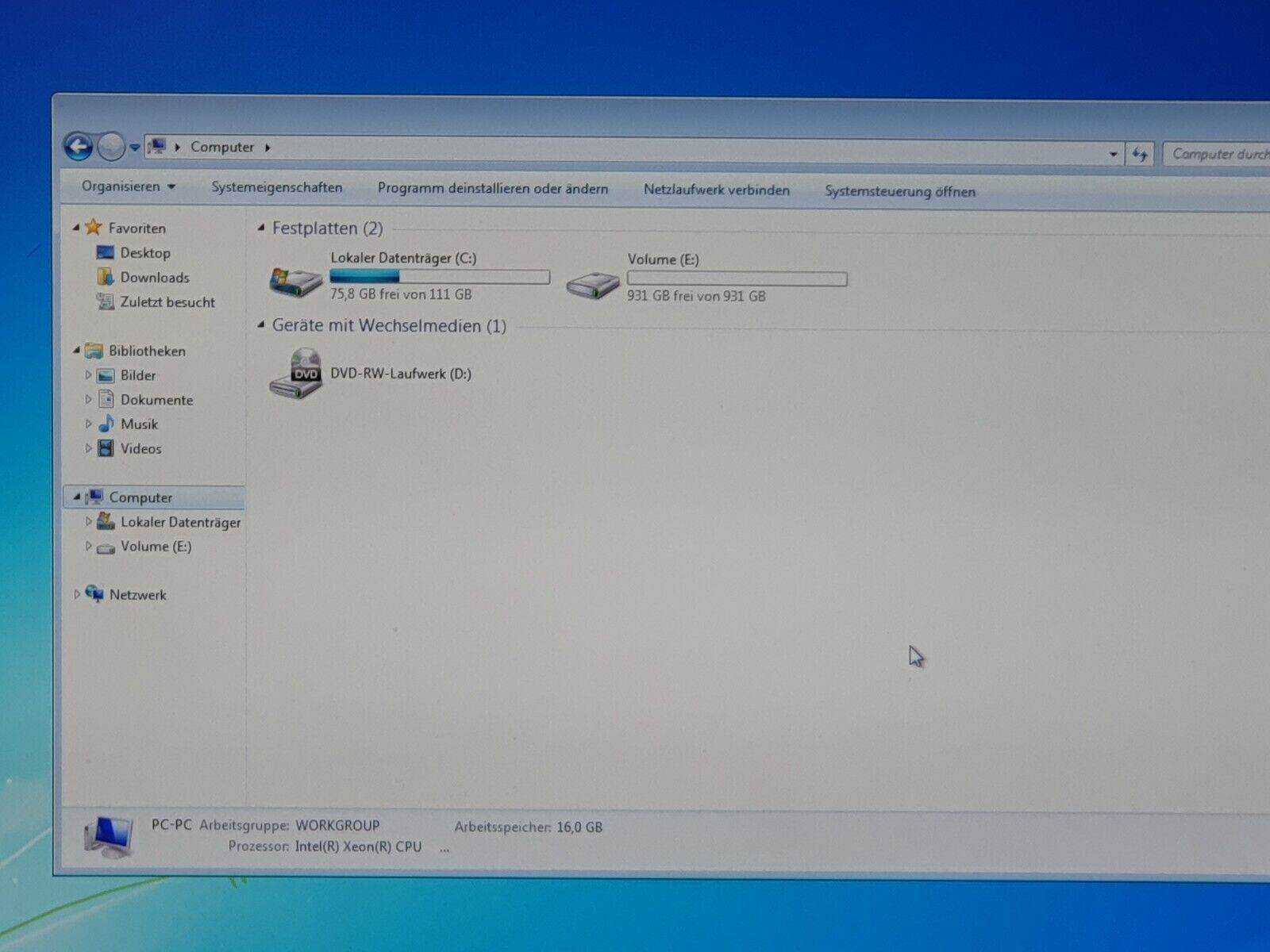This screenshot has width=1270, height=952.
Task: Click Systemsteuerung öffnen button
Action: coord(899,191)
